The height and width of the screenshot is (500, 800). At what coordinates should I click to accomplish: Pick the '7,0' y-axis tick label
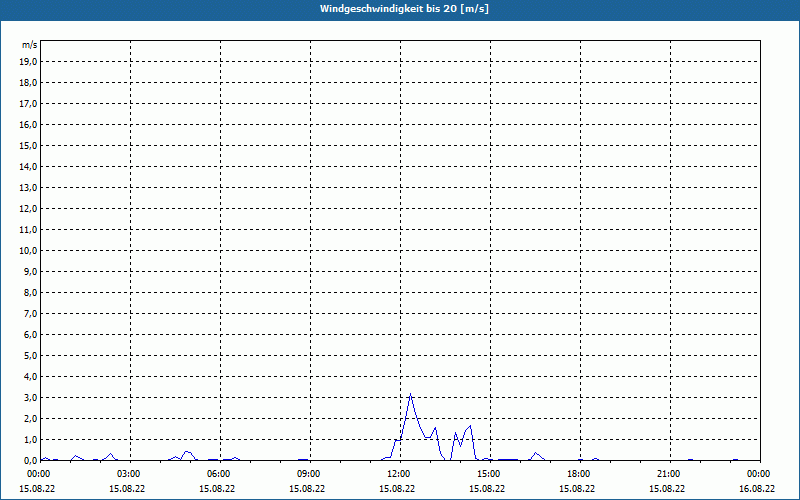click(x=30, y=313)
